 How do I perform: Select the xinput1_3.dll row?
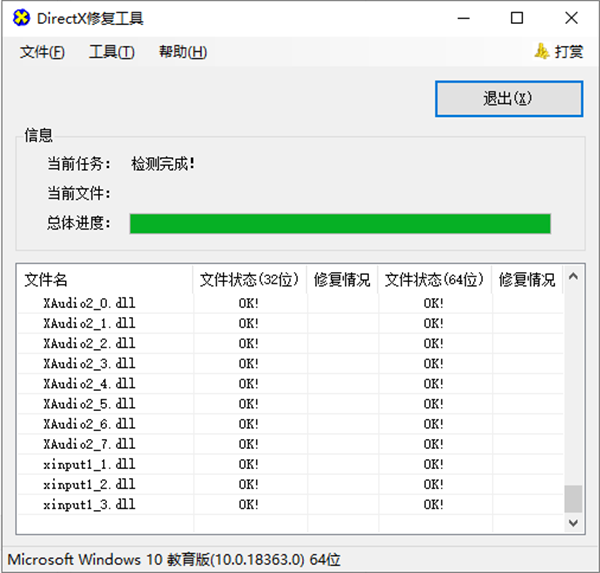90,505
